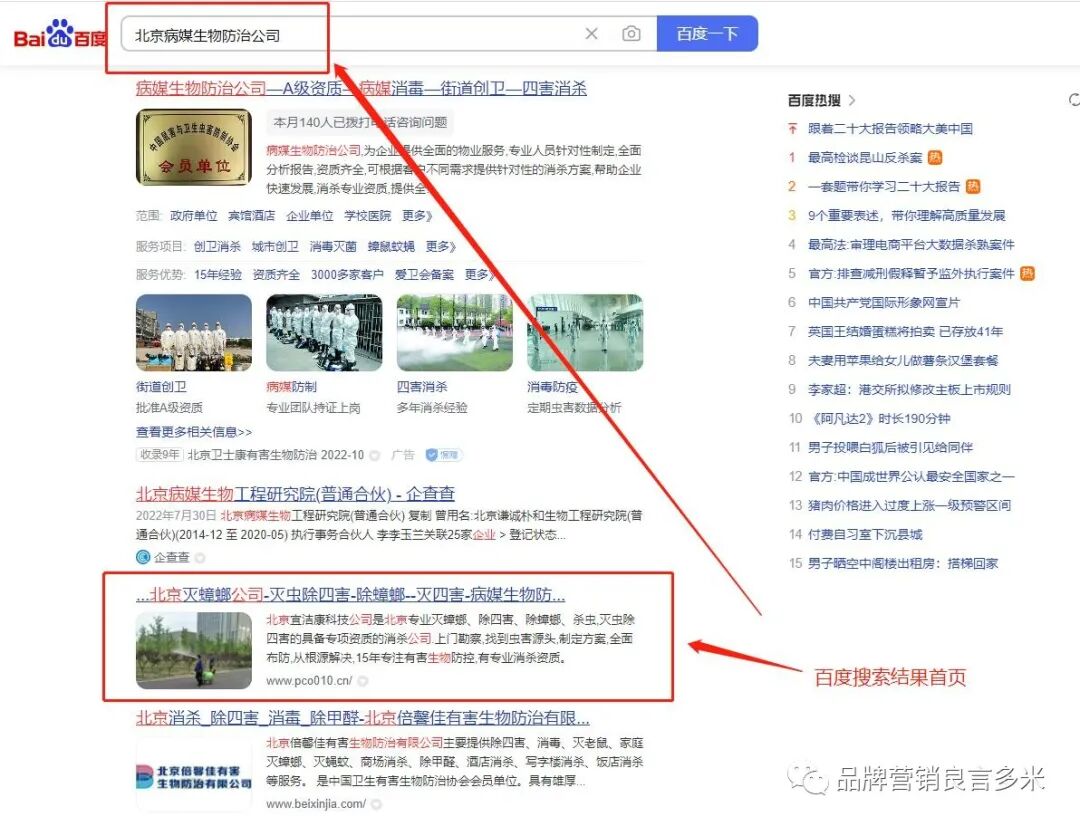The image size is (1080, 826).
Task: Open hot search 中国共产党国际形象网宣片
Action: click(884, 302)
